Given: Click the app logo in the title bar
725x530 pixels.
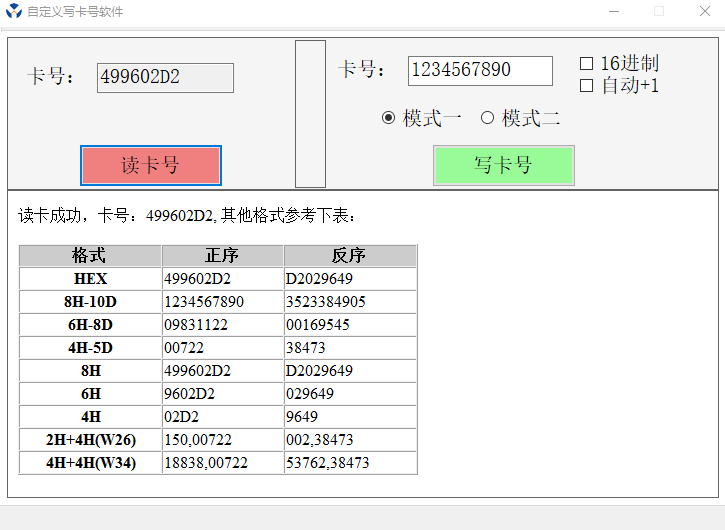Looking at the screenshot, I should point(14,12).
